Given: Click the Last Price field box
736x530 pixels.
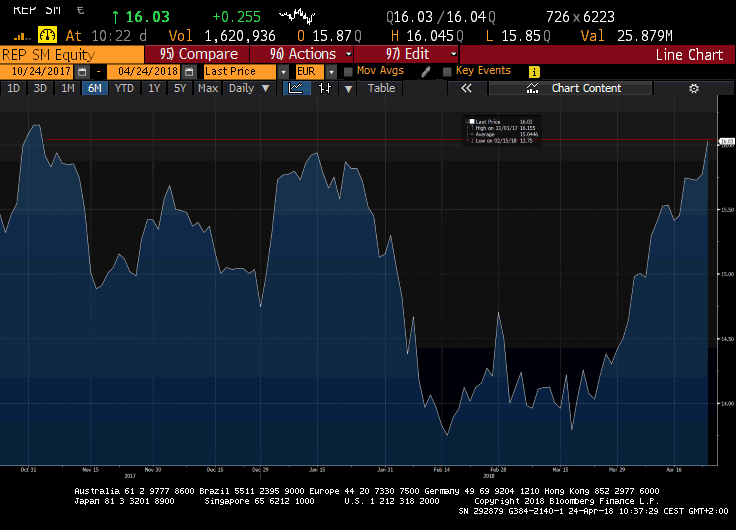Looking at the screenshot, I should click(x=240, y=72).
